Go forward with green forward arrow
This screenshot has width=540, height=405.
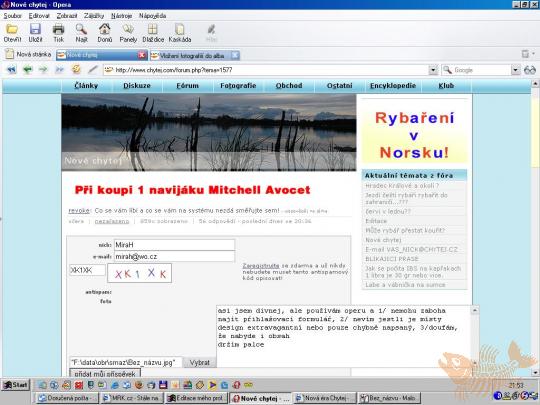[43, 70]
